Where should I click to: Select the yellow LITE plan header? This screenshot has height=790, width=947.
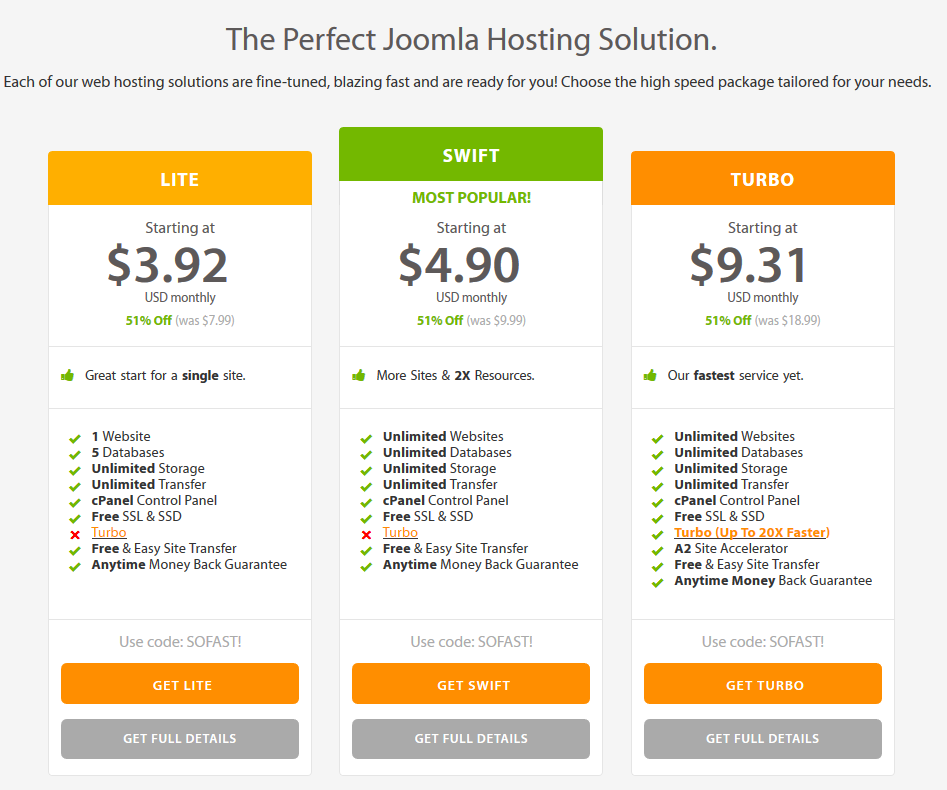pos(180,178)
